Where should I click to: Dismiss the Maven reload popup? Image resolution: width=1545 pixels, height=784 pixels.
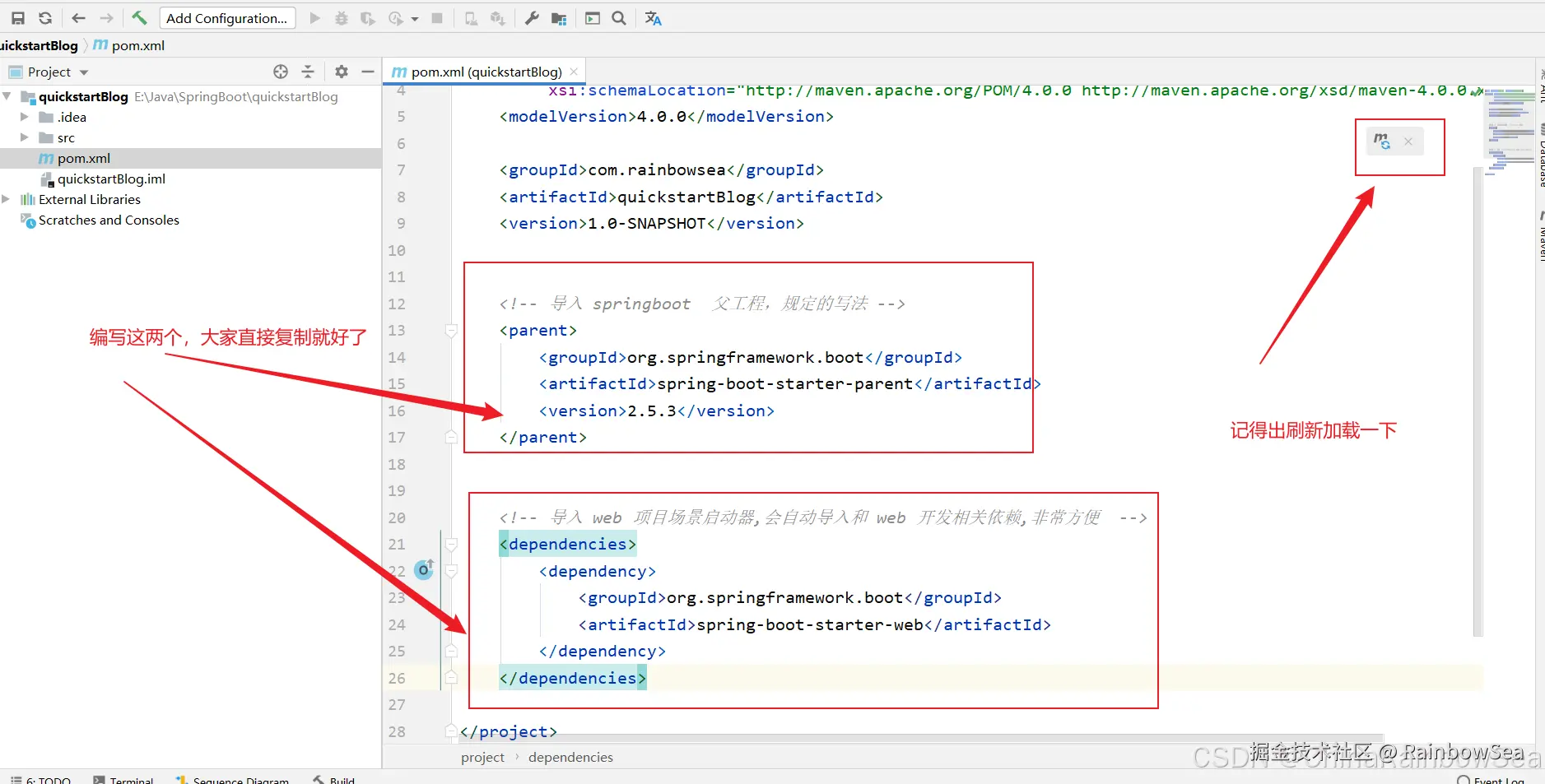(1408, 141)
